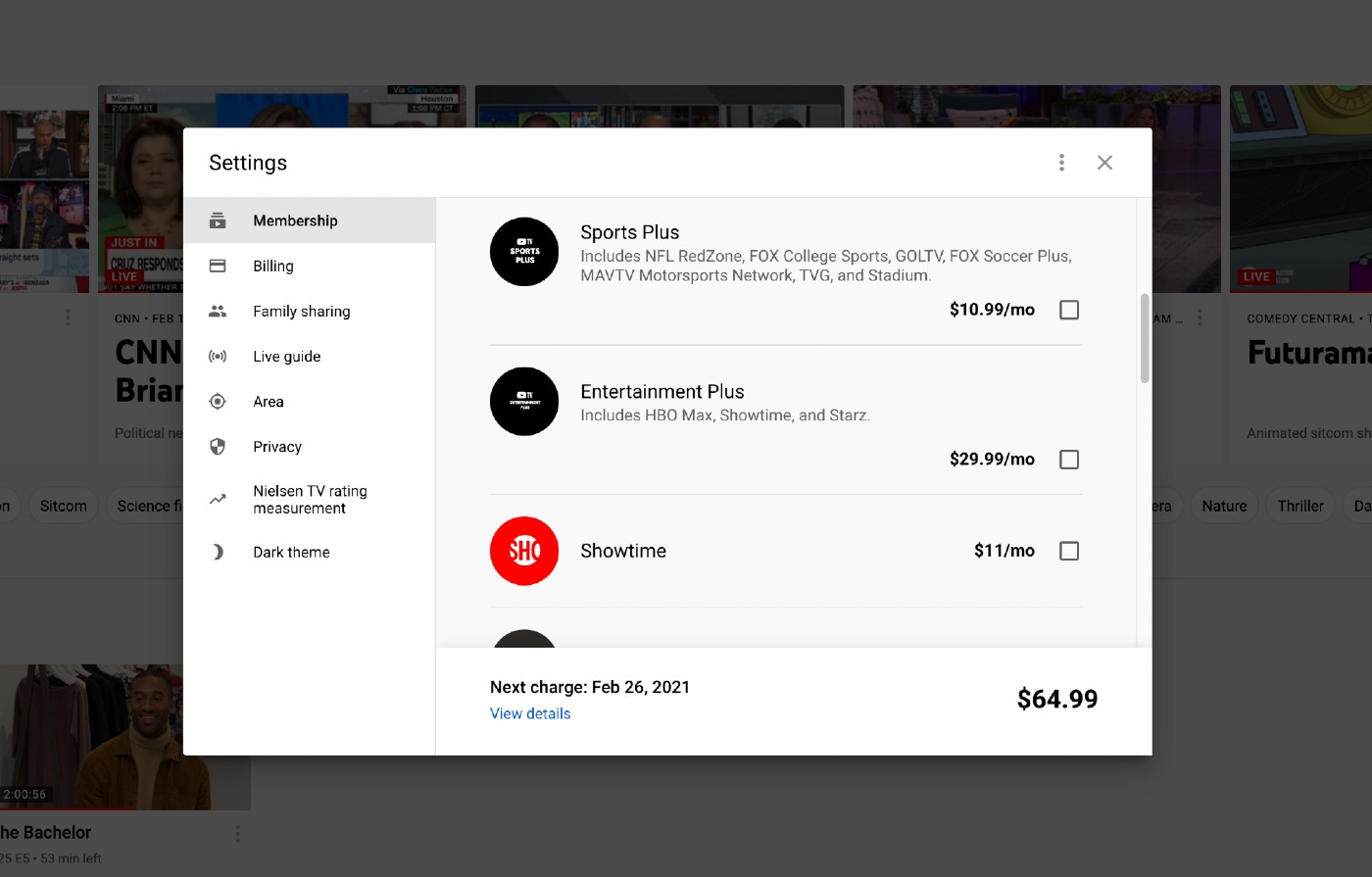Screen dimensions: 1372x877
Task: Switch to Family sharing settings
Action: tap(301, 311)
